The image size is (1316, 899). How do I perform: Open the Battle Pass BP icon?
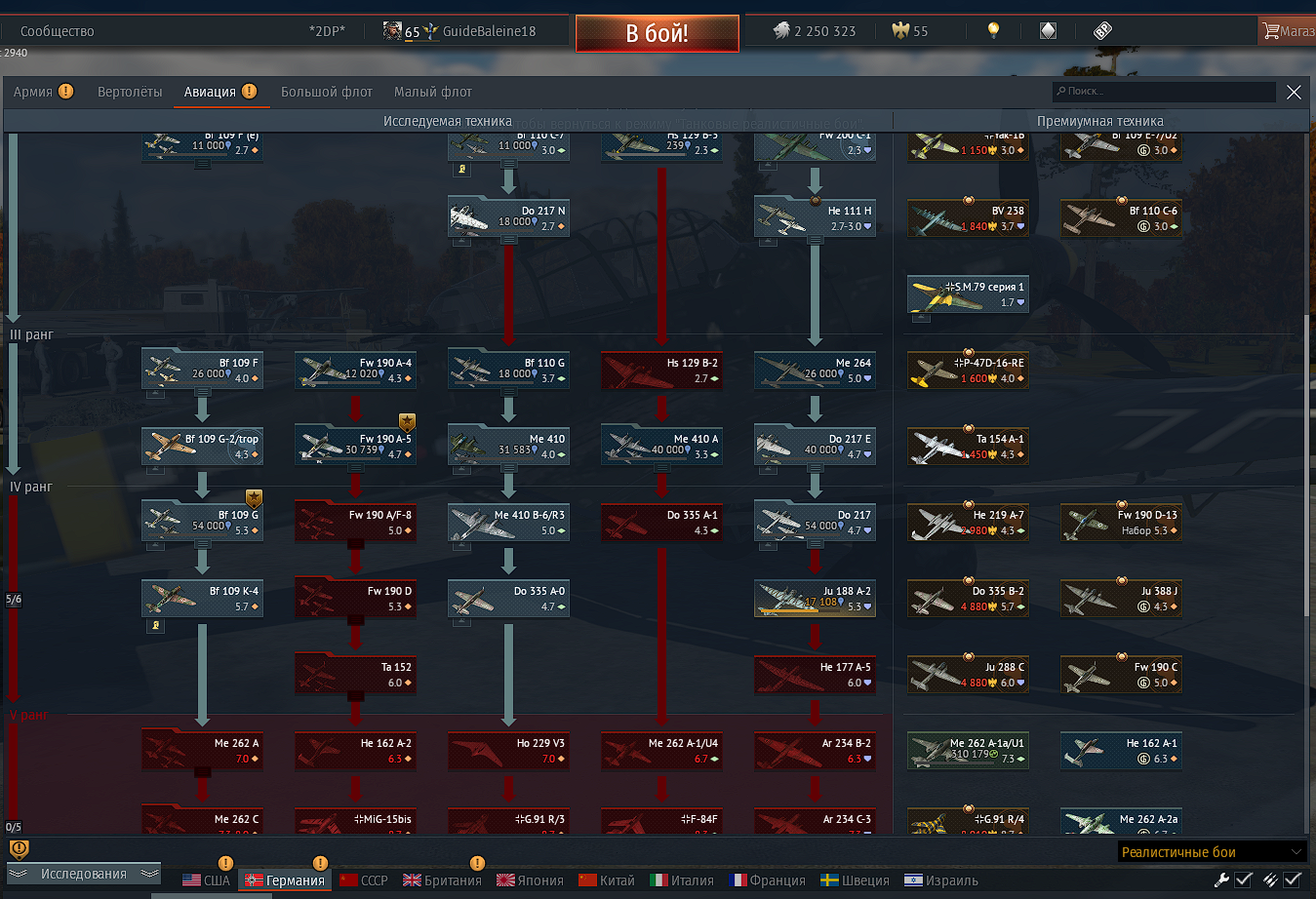[1102, 30]
